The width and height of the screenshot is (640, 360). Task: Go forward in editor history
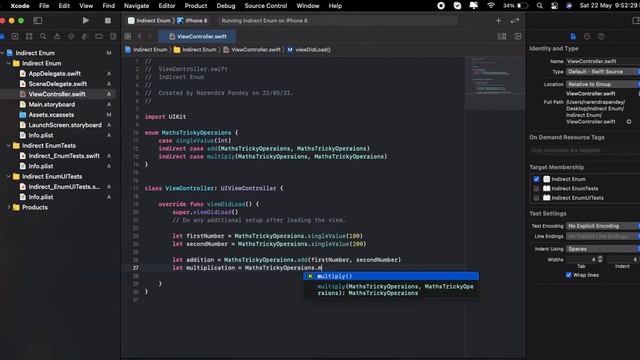tap(149, 36)
